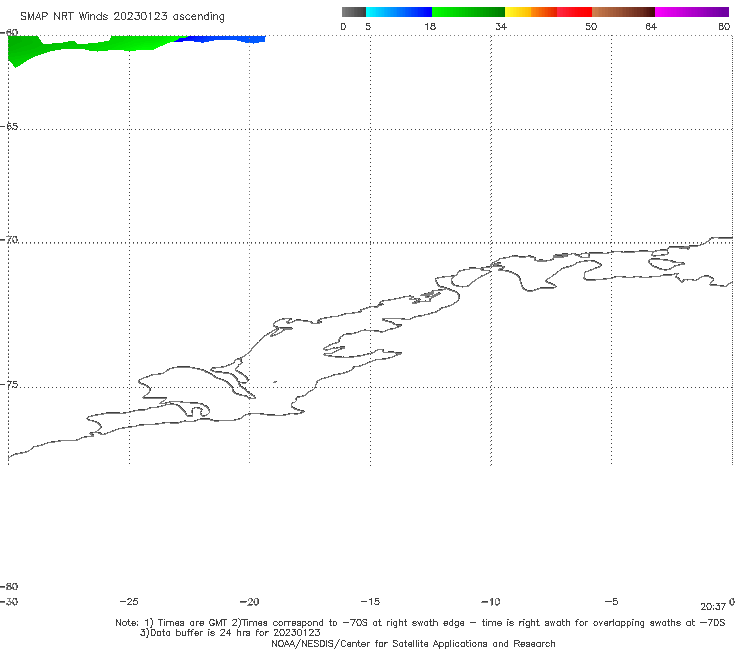This screenshot has width=740, height=650.
Task: Click the color bar label '34'
Action: (501, 26)
